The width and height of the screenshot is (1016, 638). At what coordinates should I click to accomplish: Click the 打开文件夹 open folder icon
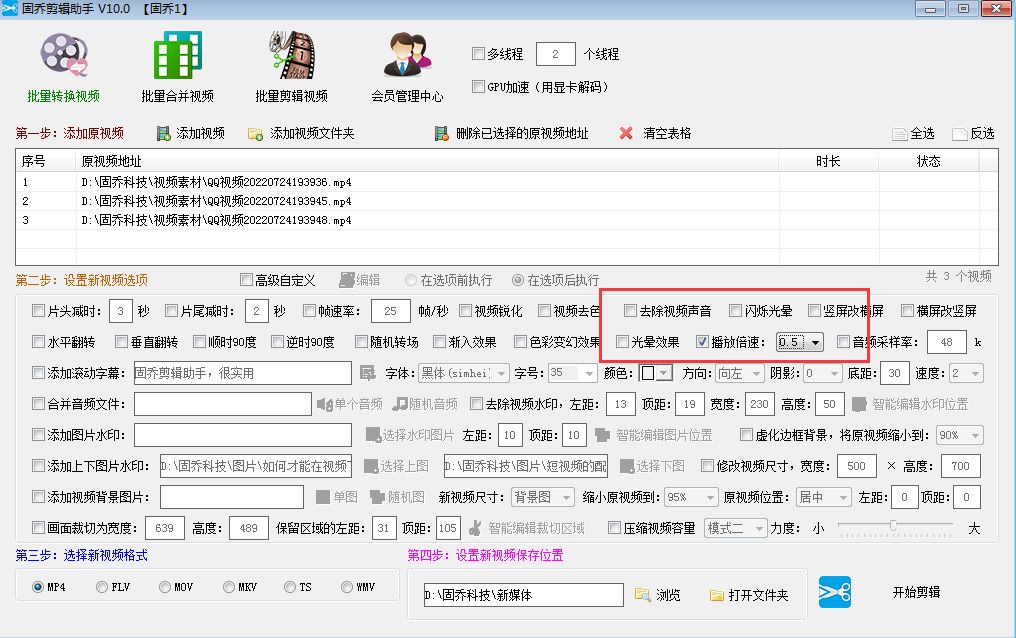pos(717,595)
